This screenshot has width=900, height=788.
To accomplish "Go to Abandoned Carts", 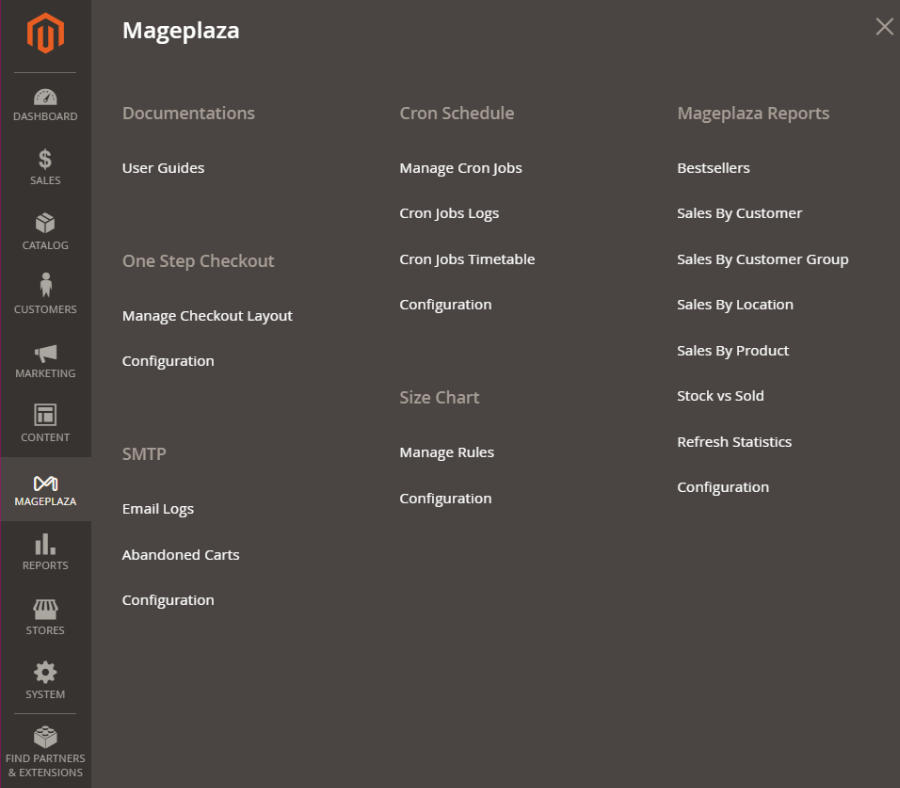I will pos(181,555).
